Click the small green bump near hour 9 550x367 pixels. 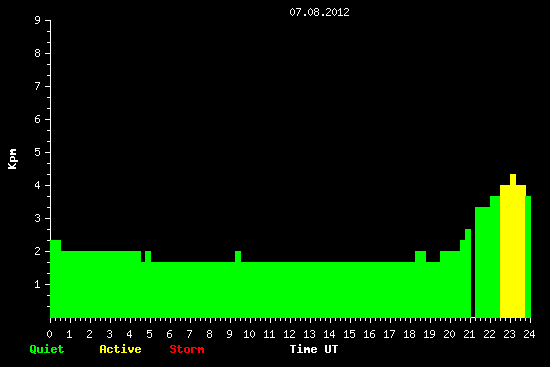(x=238, y=256)
